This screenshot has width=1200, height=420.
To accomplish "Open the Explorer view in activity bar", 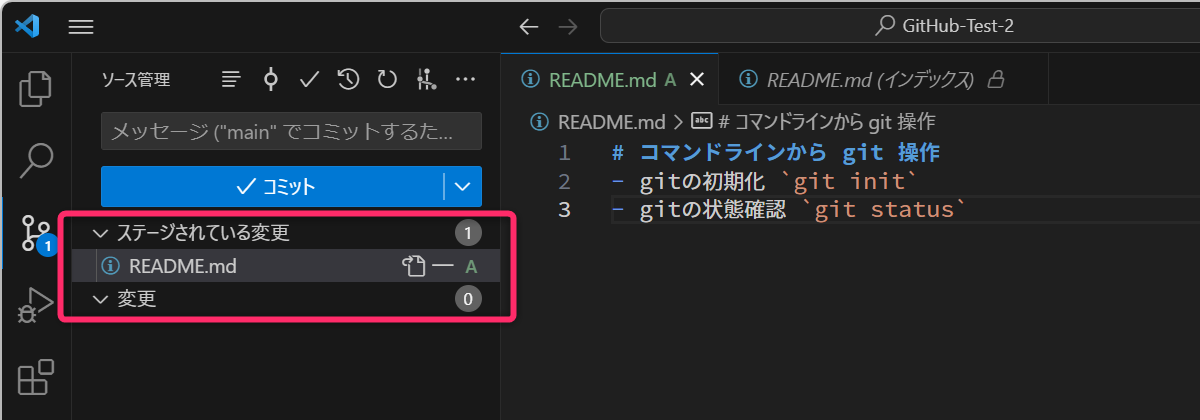I will point(36,89).
